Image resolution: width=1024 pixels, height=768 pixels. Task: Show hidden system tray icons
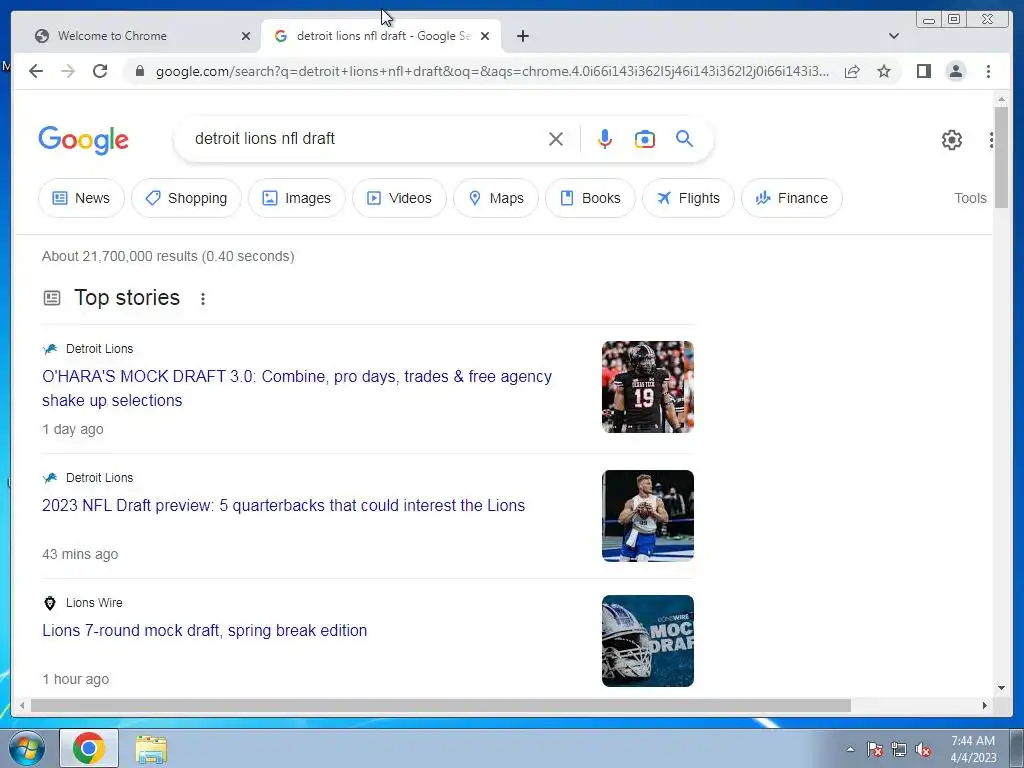point(850,749)
